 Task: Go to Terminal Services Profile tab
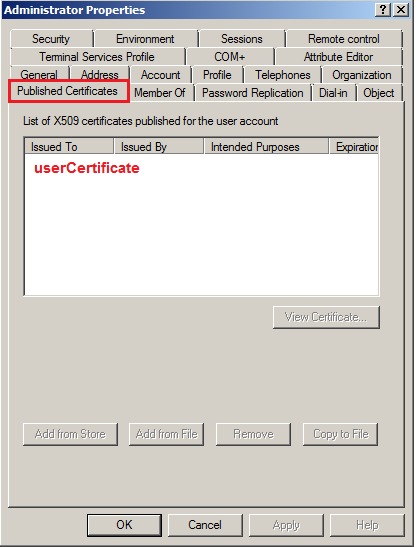[97, 57]
